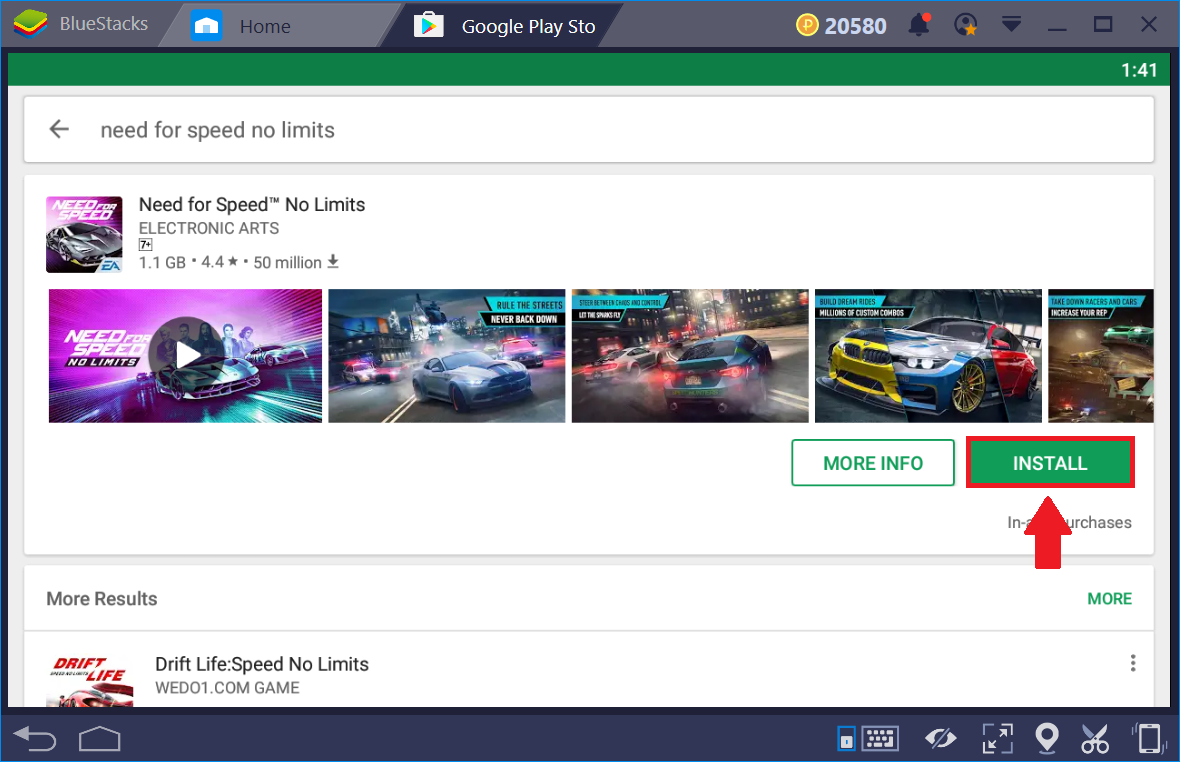Image resolution: width=1180 pixels, height=762 pixels.
Task: Click the INSTALL button
Action: click(1050, 463)
